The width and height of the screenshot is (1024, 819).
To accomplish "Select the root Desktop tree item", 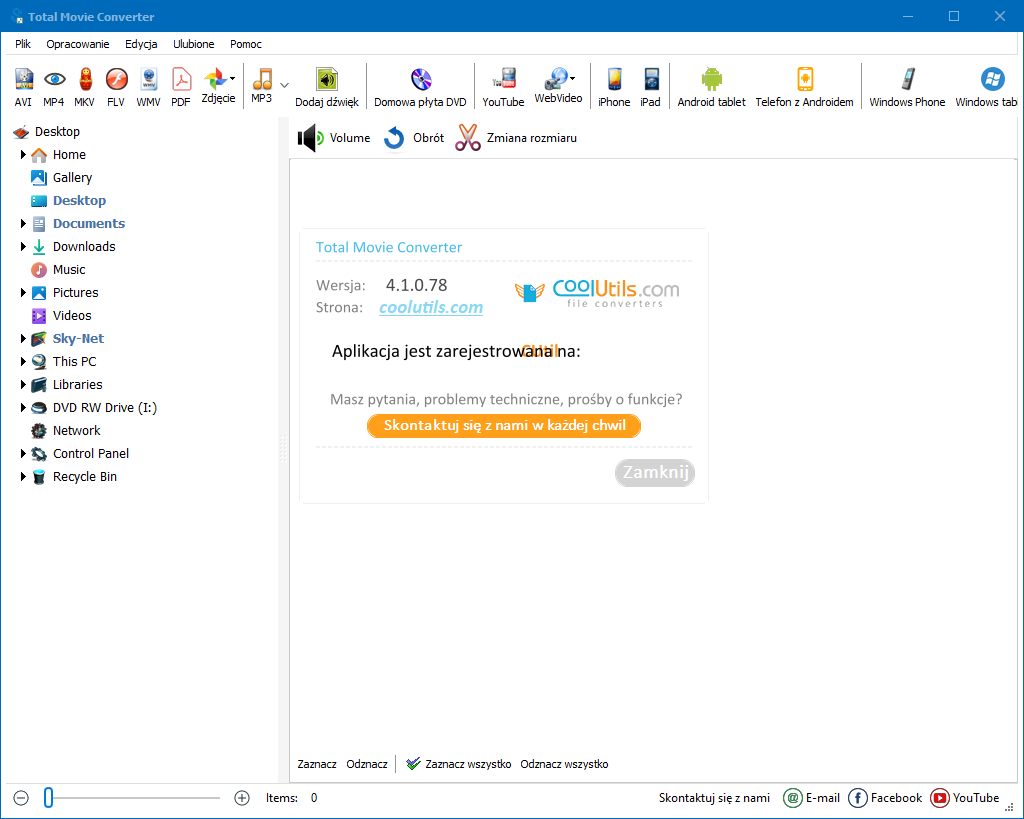I will tap(46, 132).
